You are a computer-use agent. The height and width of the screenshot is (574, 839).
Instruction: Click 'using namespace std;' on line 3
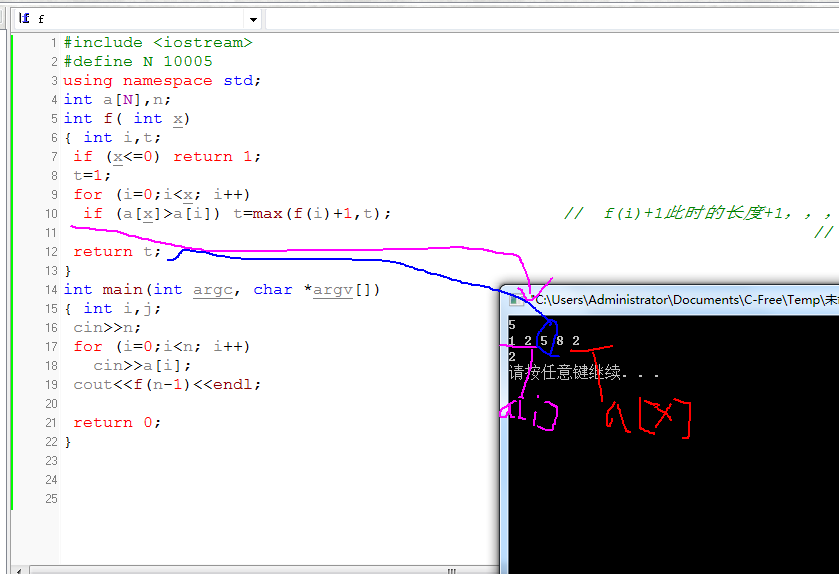(162, 81)
